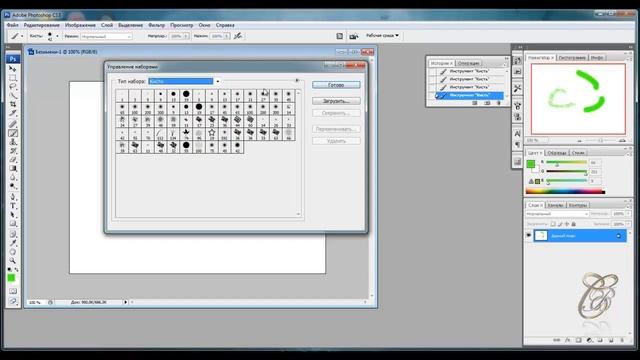Select the Lasso tool
Viewport: 640px width, 360px height.
pos(13,87)
